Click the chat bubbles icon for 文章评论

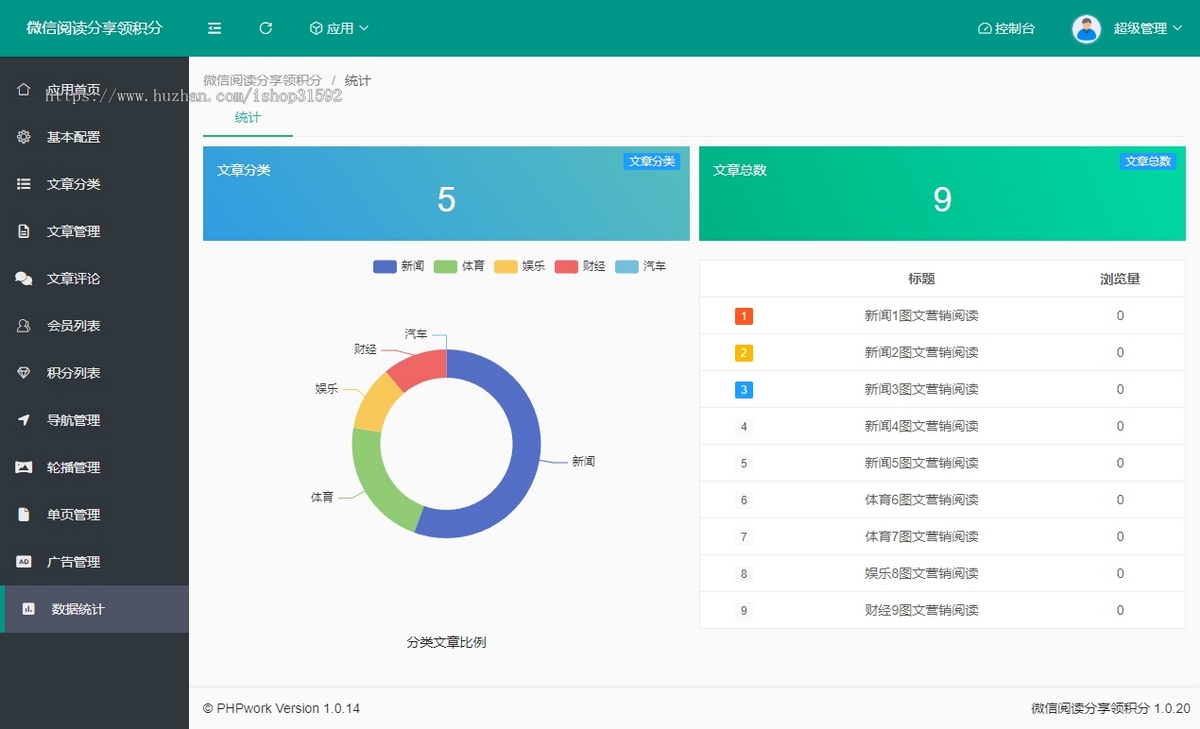coord(24,279)
